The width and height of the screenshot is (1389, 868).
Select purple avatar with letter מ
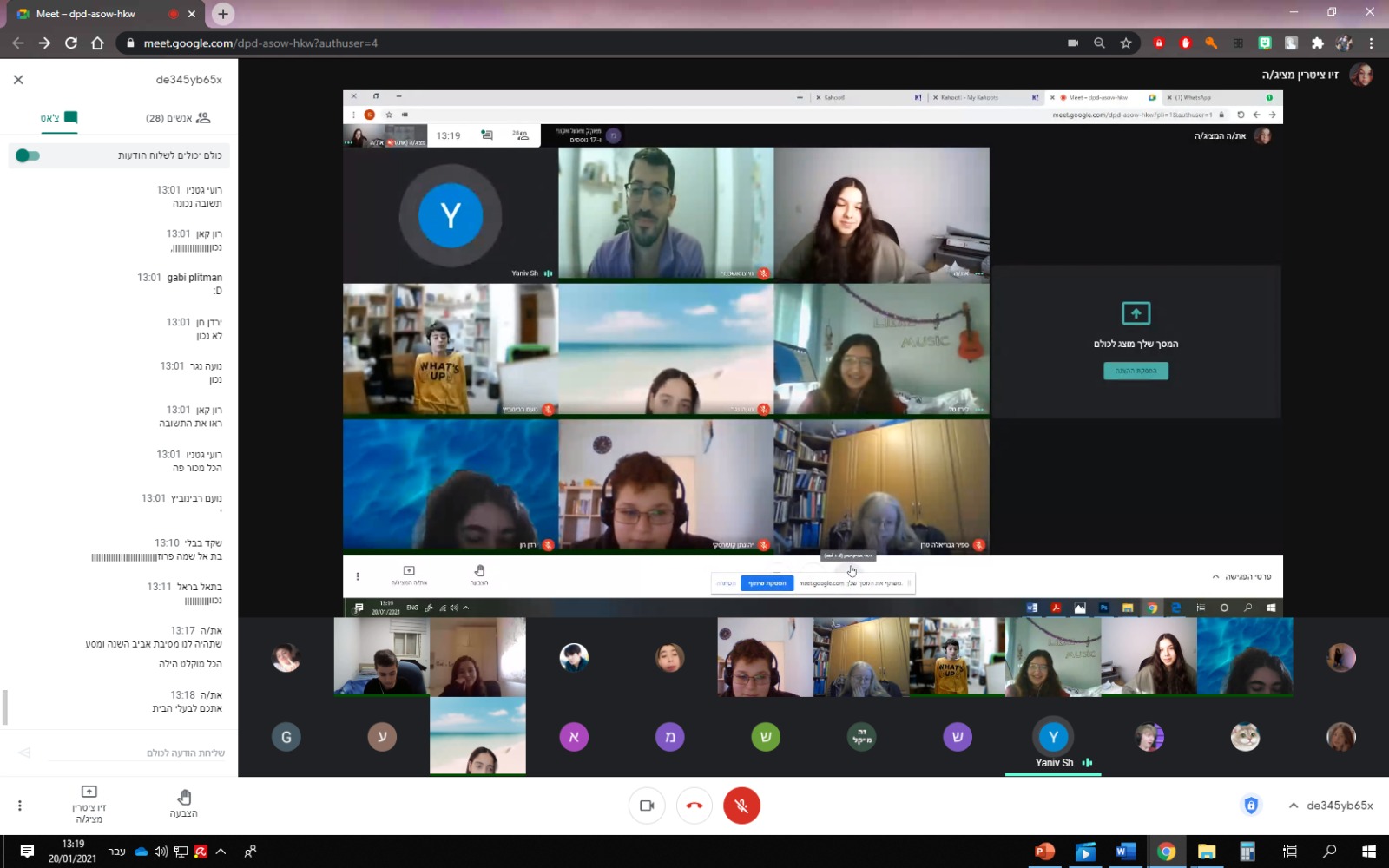(x=669, y=737)
